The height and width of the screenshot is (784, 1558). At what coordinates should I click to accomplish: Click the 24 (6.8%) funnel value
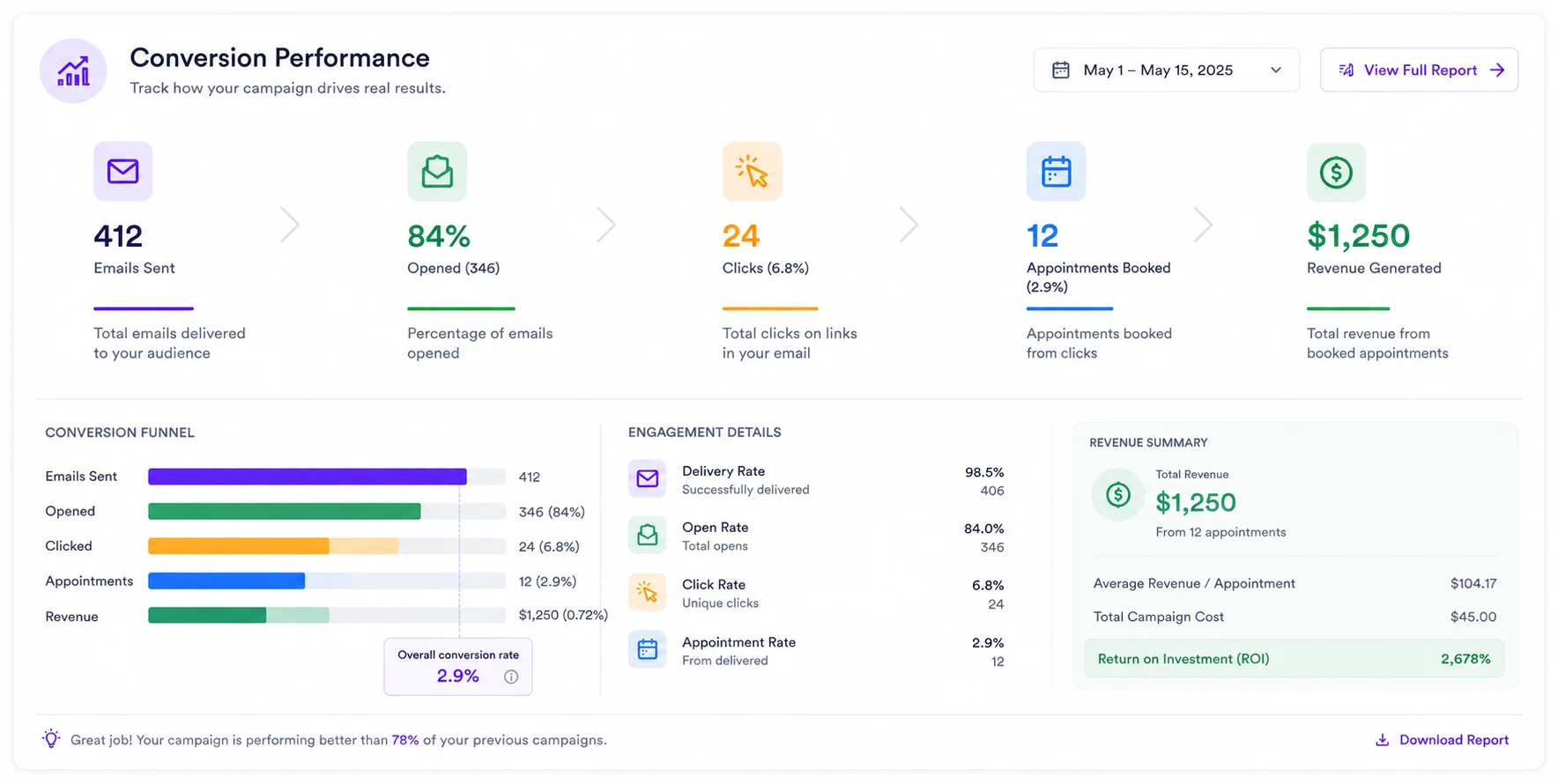[549, 546]
